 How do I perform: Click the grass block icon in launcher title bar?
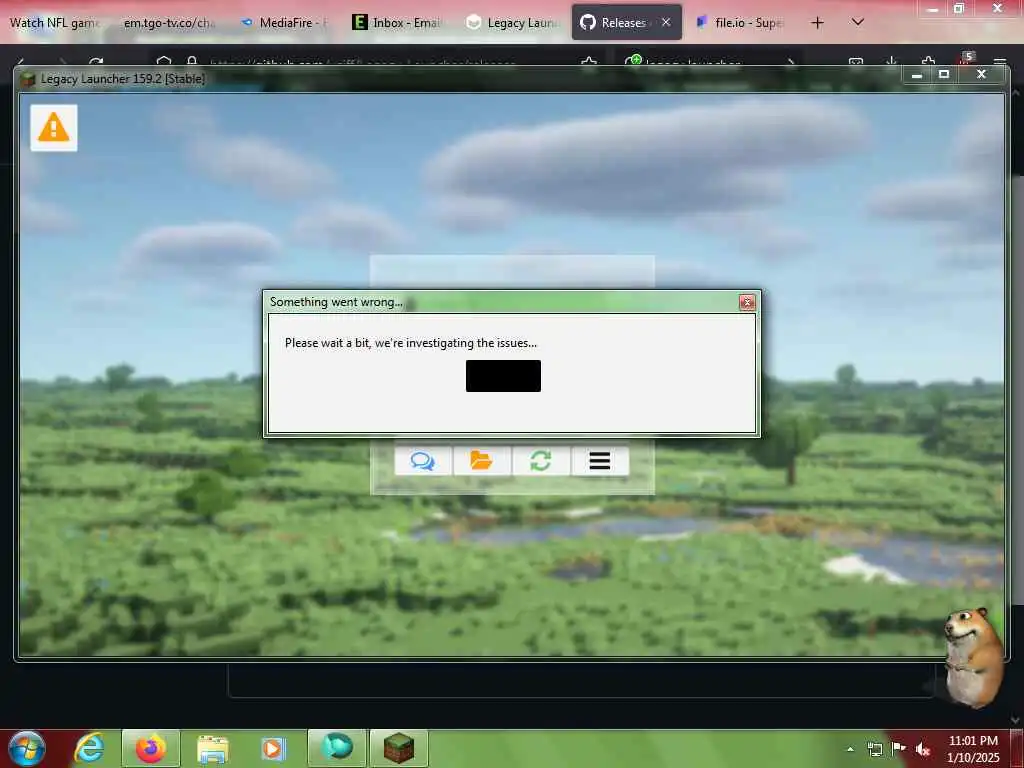tap(28, 79)
